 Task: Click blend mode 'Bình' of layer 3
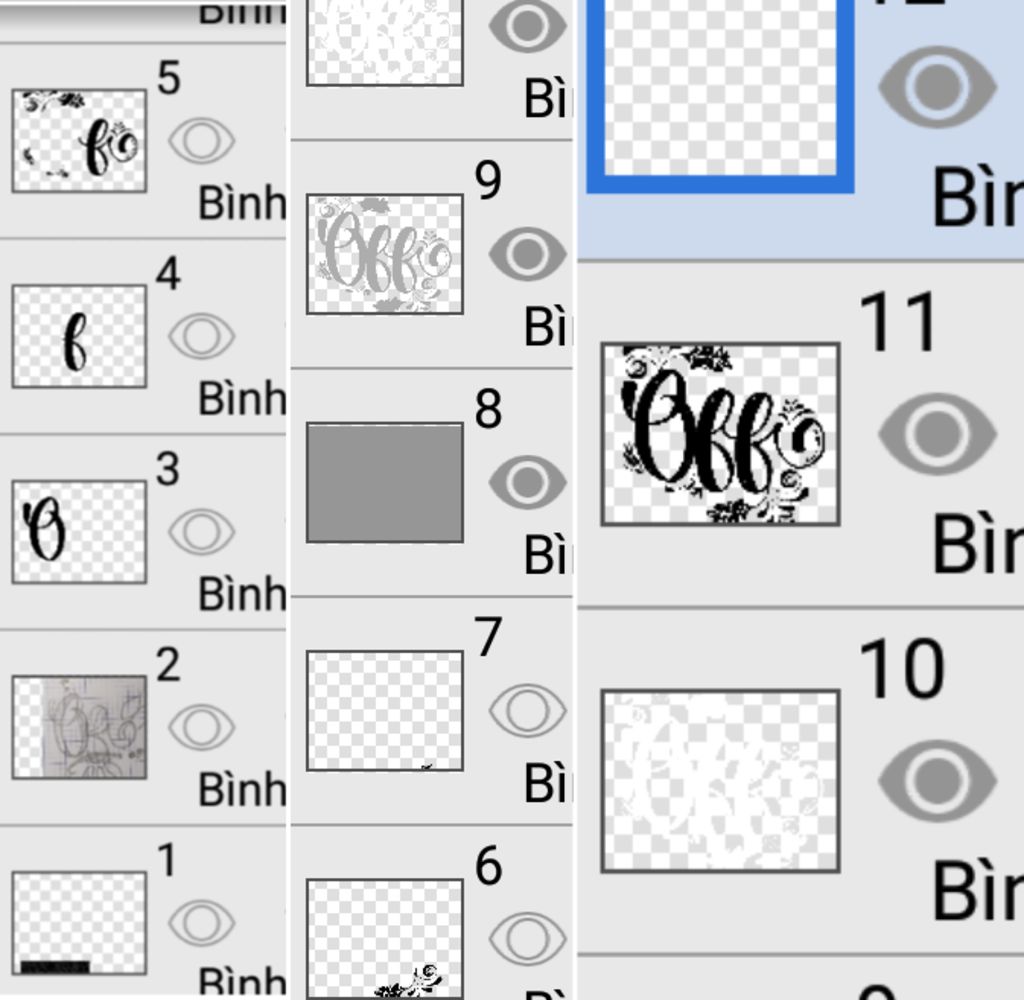coord(242,594)
